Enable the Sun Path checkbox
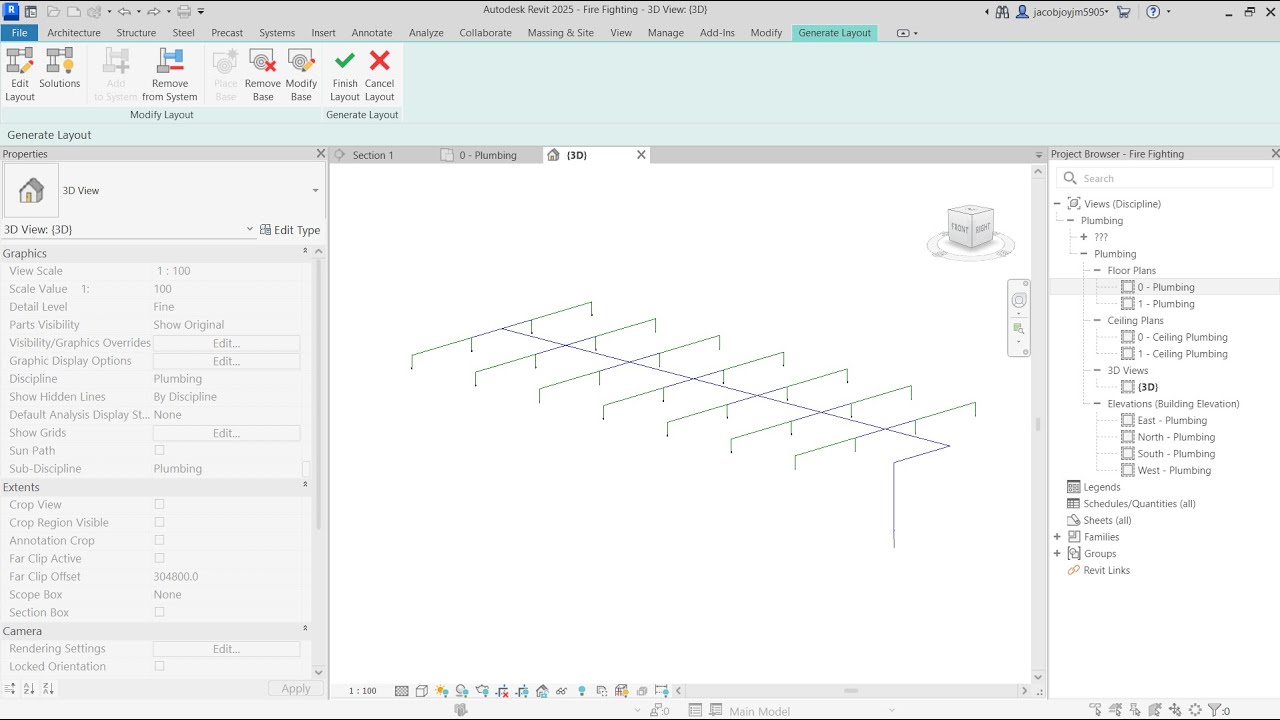This screenshot has height=720, width=1280. [159, 451]
